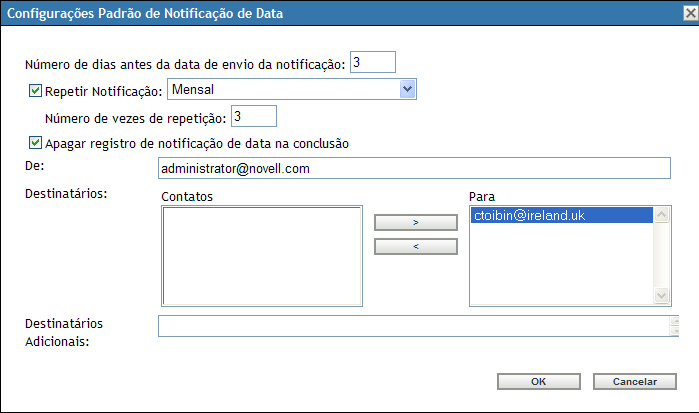Click the Para list scroll-down arrow
The height and width of the screenshot is (413, 699).
coord(661,296)
